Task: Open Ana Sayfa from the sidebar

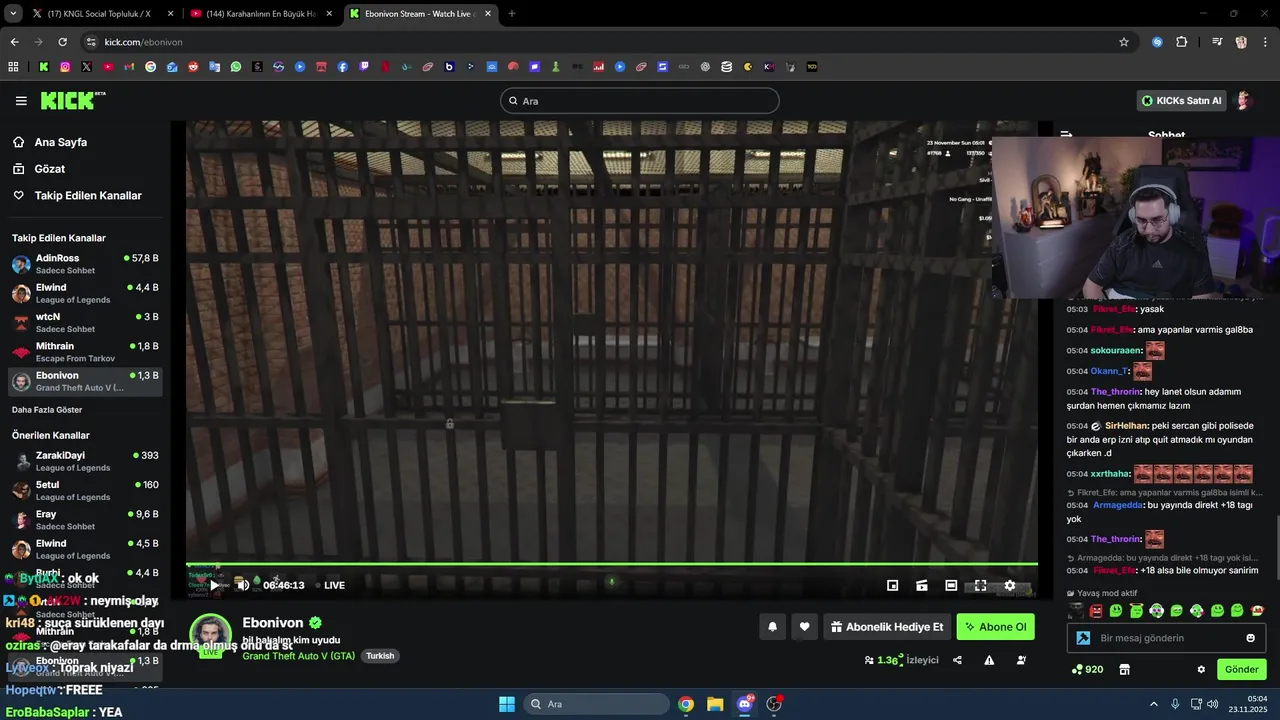Action: [60, 142]
